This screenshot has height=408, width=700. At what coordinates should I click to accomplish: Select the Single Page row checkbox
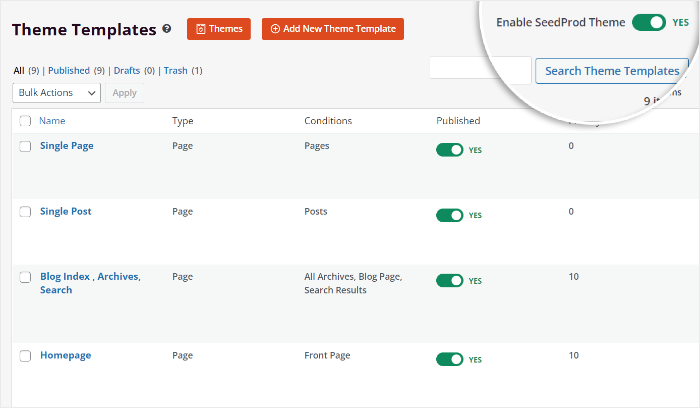[x=25, y=146]
